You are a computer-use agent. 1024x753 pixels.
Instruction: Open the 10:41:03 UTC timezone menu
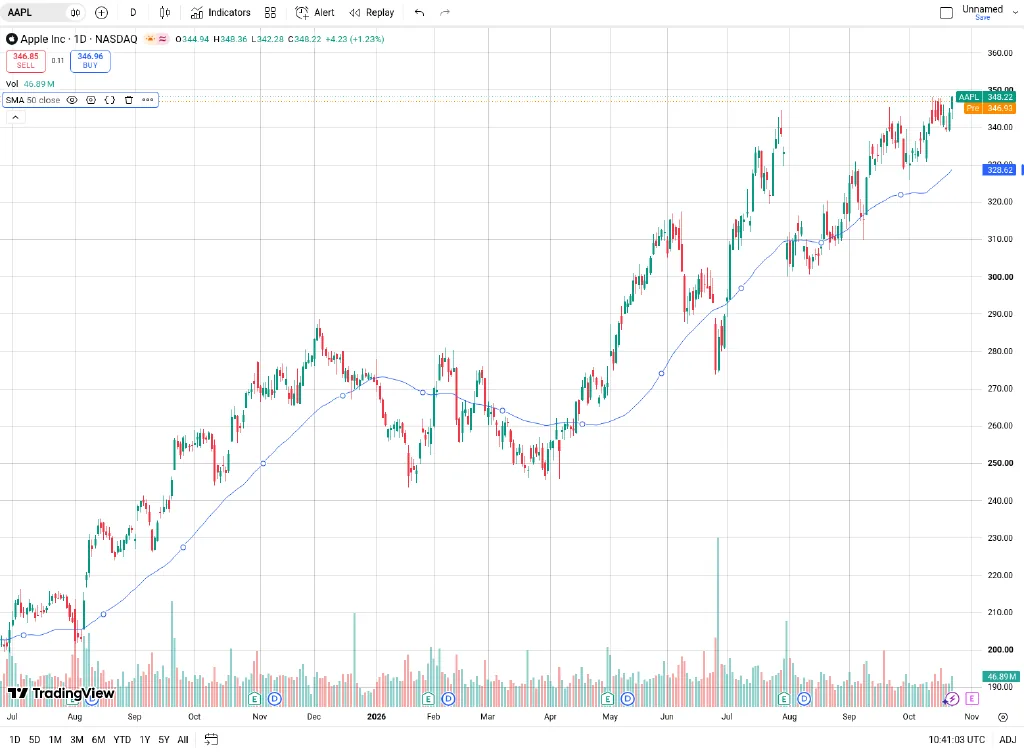[x=957, y=739]
